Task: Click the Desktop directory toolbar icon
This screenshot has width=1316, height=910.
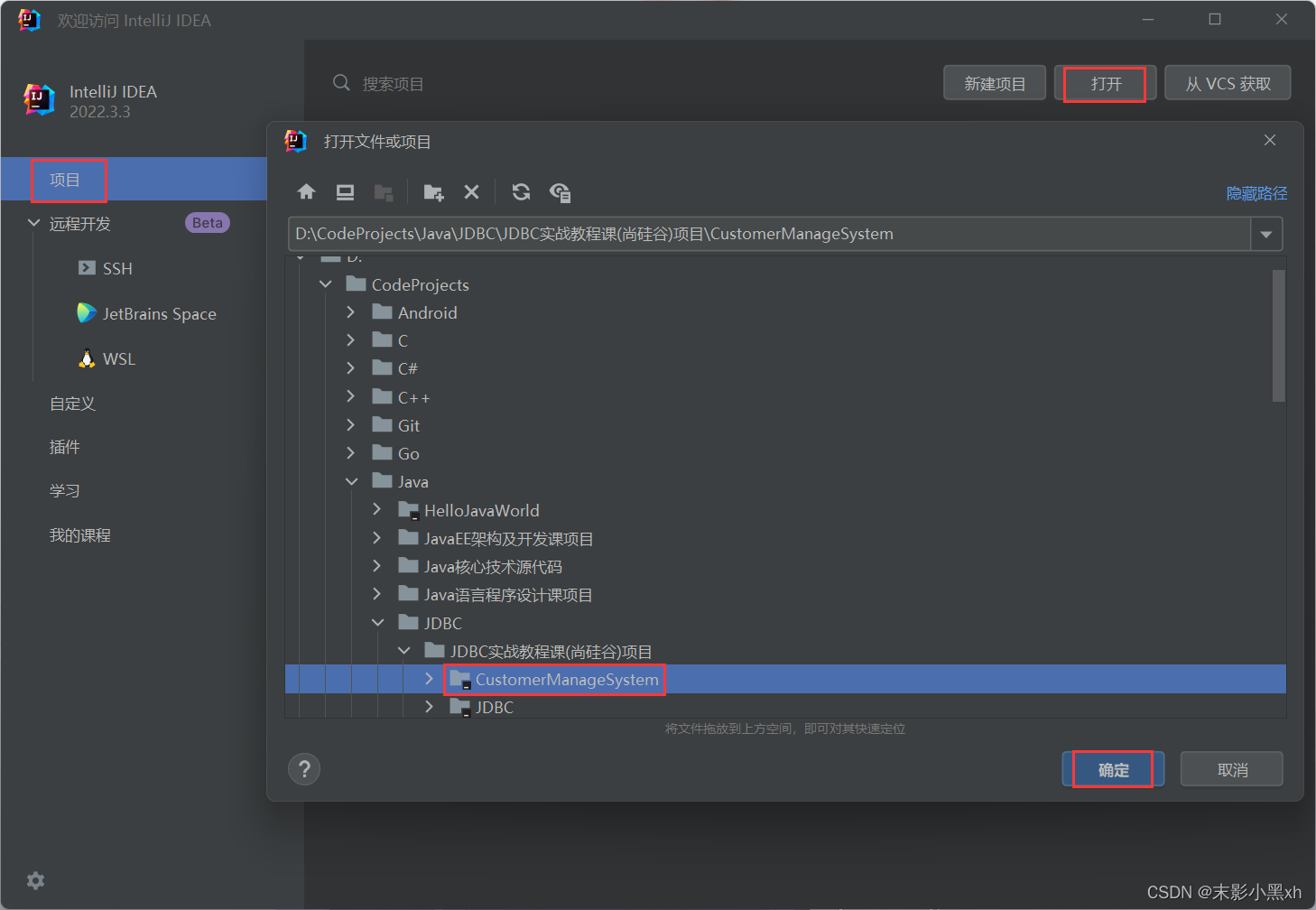Action: coord(345,192)
